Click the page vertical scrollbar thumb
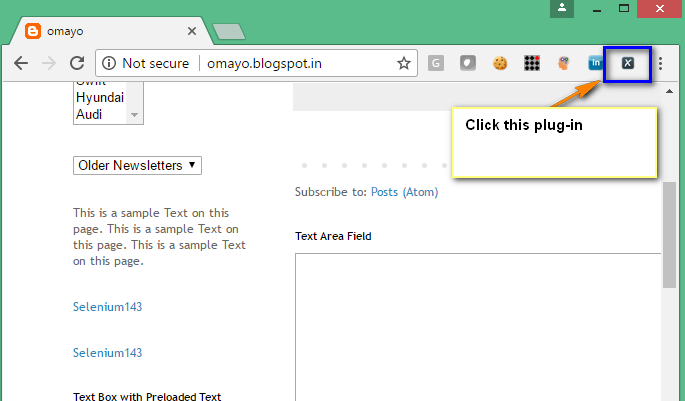 (669, 235)
